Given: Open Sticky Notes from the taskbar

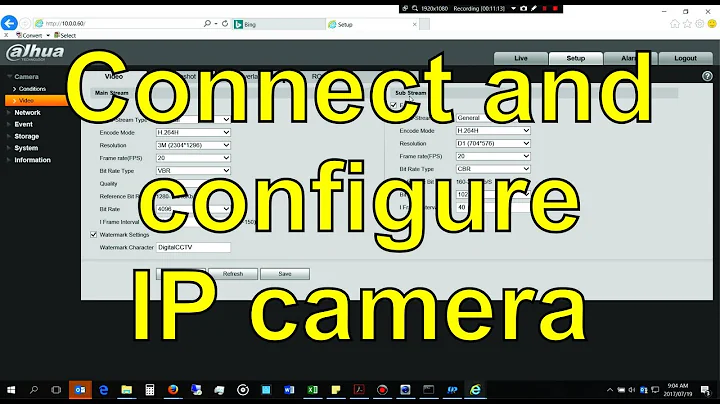Looking at the screenshot, I should (x=336, y=390).
